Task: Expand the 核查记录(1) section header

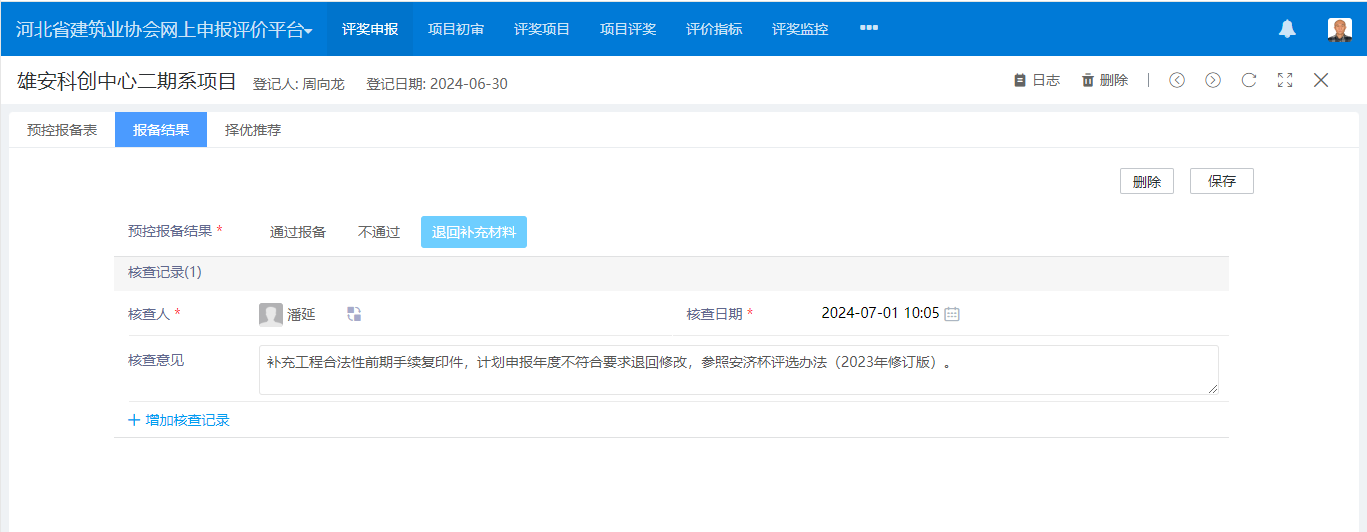Action: pos(165,273)
